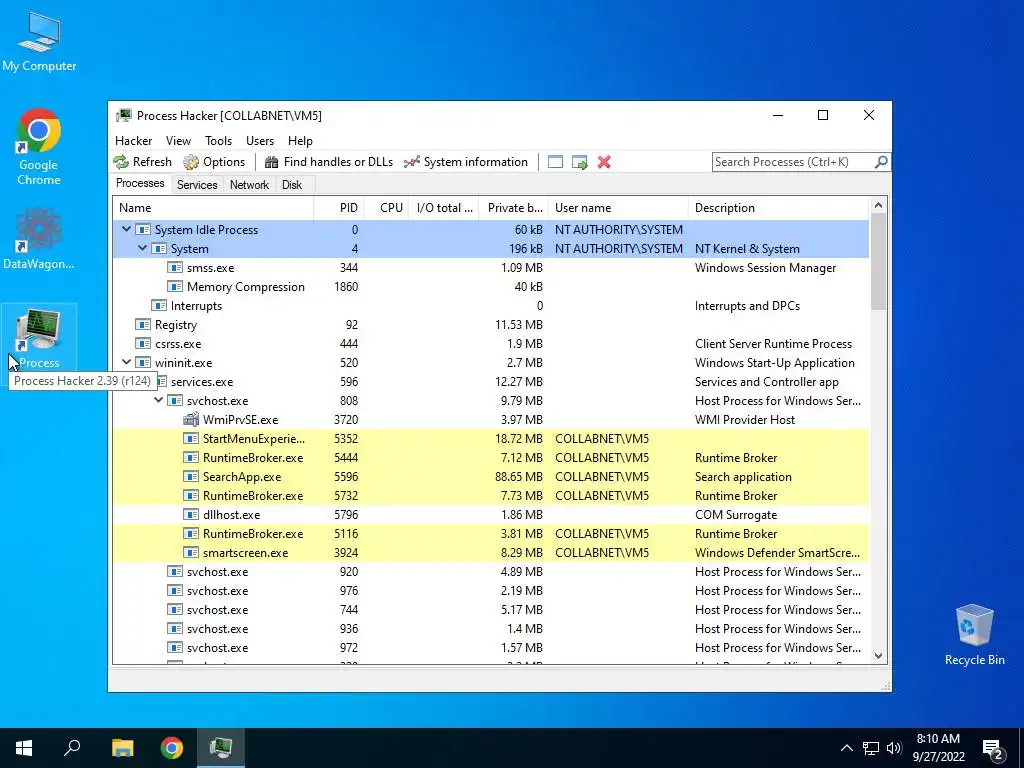
Task: Switch to the Services tab
Action: pyautogui.click(x=197, y=185)
